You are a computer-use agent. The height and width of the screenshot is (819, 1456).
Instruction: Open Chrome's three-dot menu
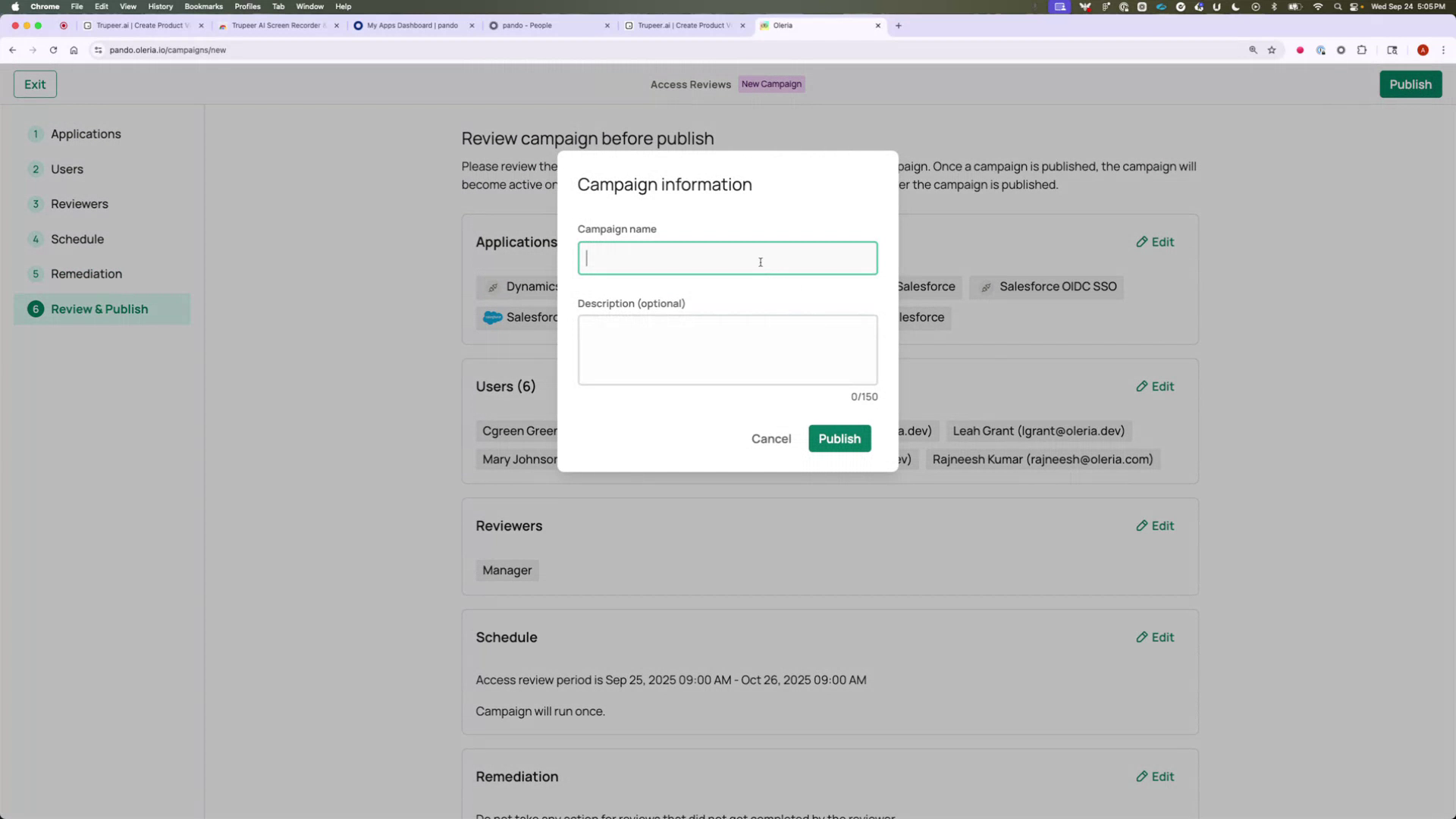(1444, 50)
